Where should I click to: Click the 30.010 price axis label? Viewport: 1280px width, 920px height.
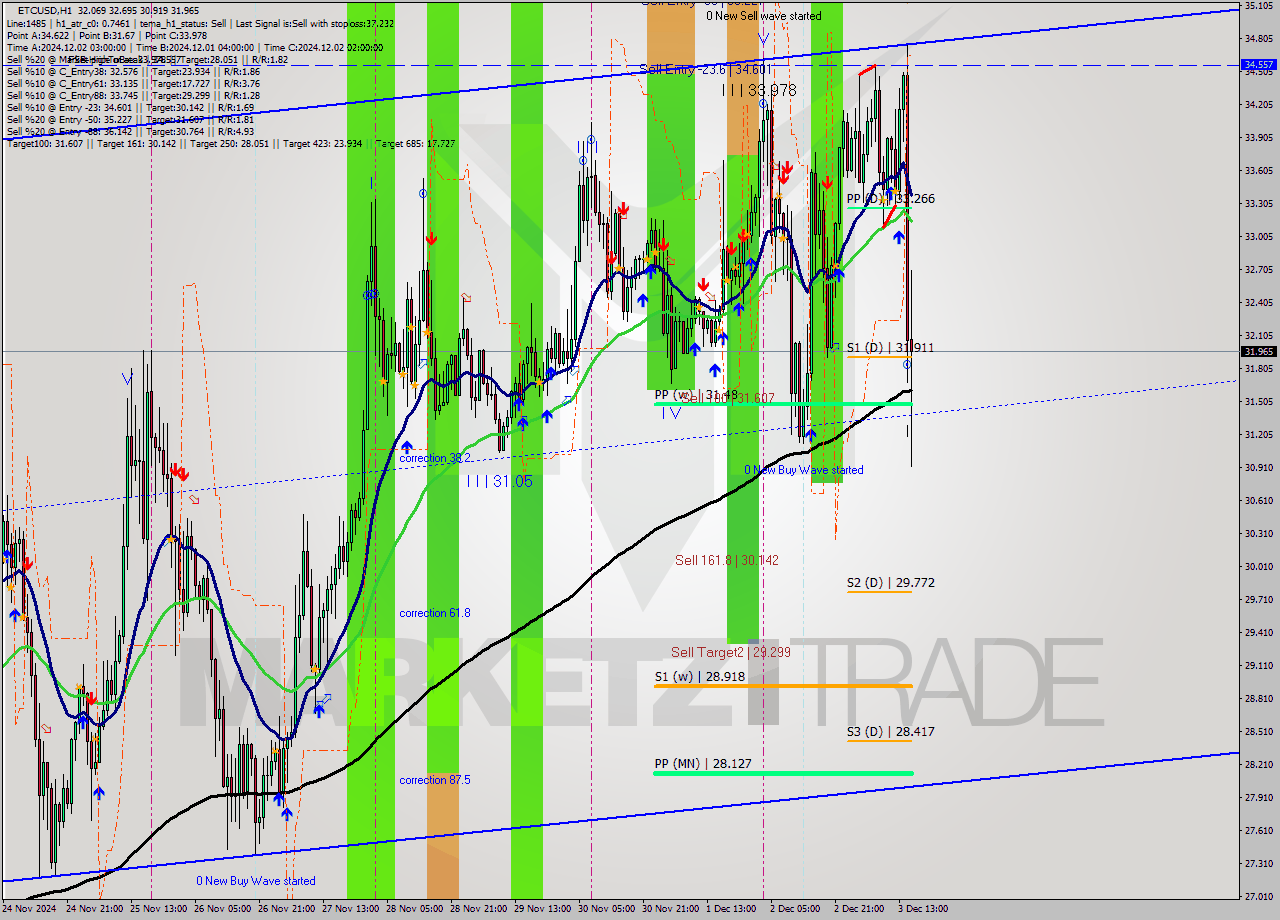(x=1258, y=567)
